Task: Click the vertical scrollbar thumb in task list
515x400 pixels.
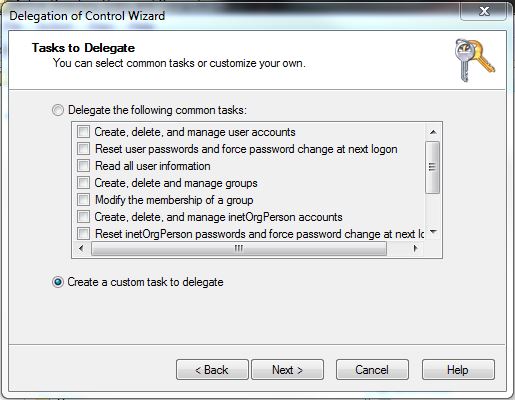Action: pyautogui.click(x=433, y=167)
